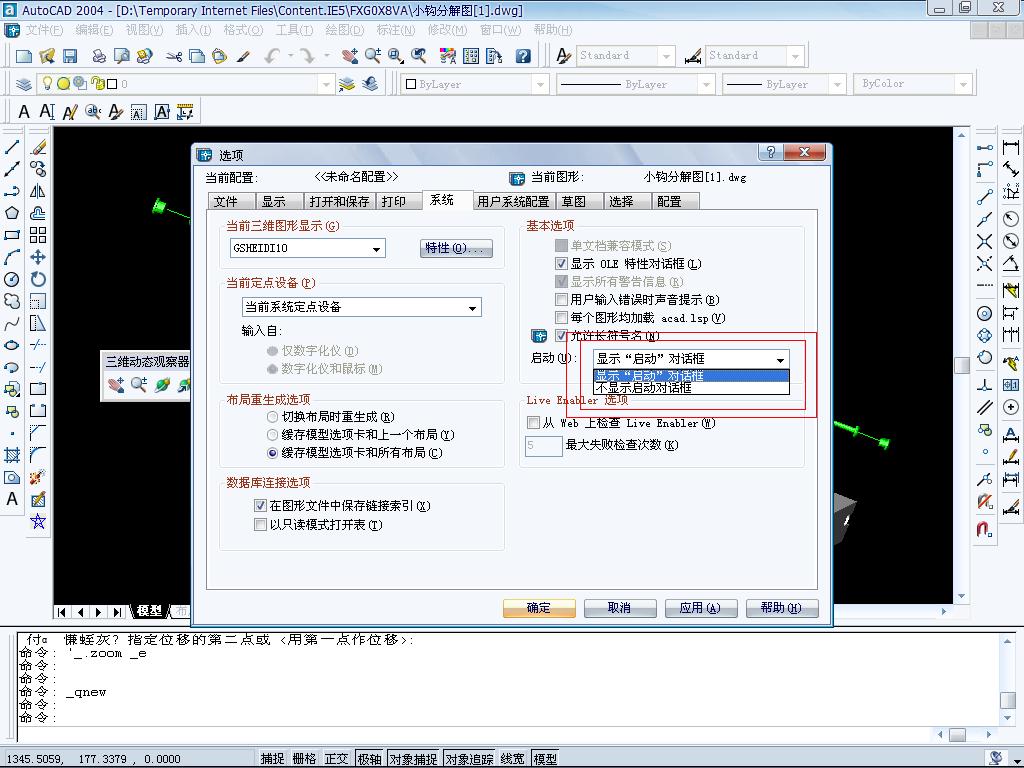
Task: Select the Multiline Text A tool
Action: (12, 499)
